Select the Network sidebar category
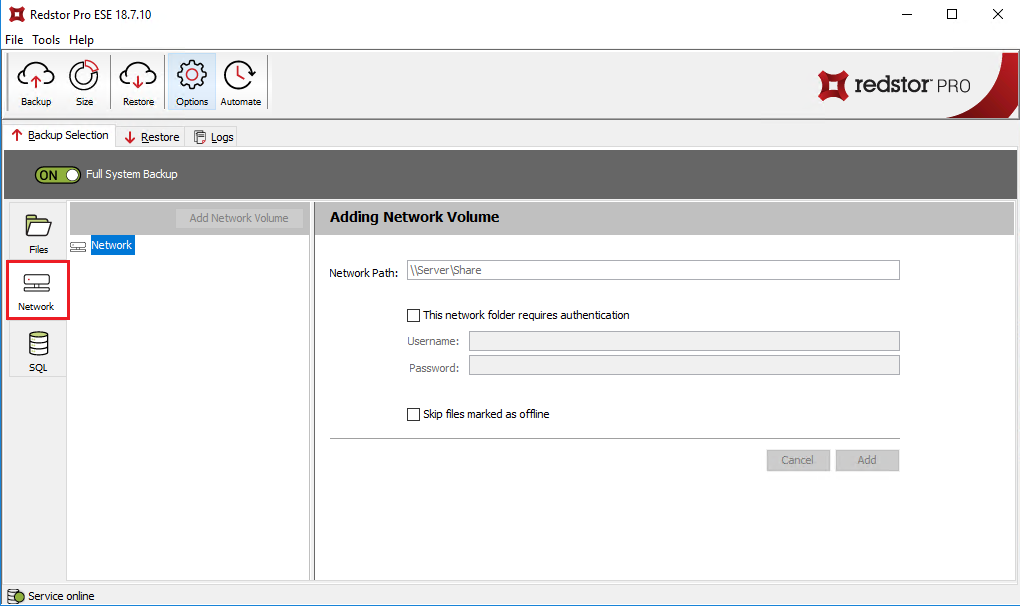The width and height of the screenshot is (1020, 606). [x=37, y=290]
